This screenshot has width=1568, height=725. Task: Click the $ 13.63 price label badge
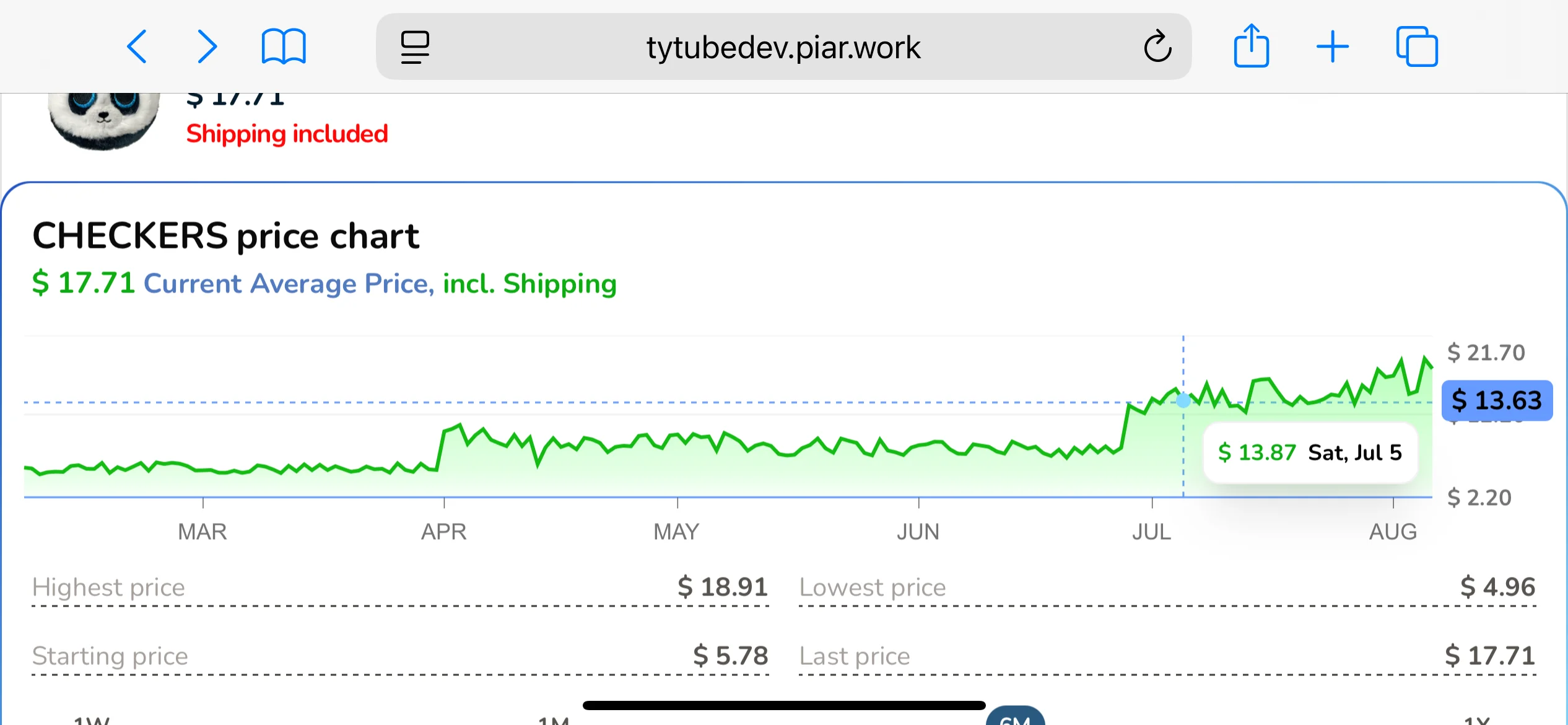click(1497, 401)
